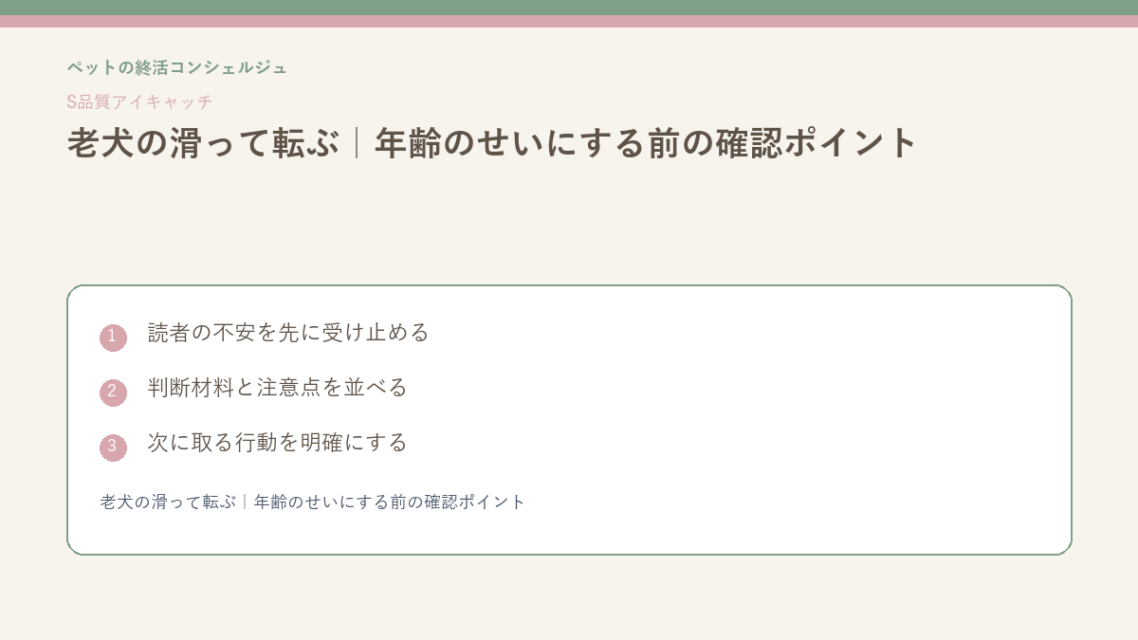Click 老犬の滑って転ぶ in the small card caption
This screenshot has height=640, width=1138.
pyautogui.click(x=168, y=502)
